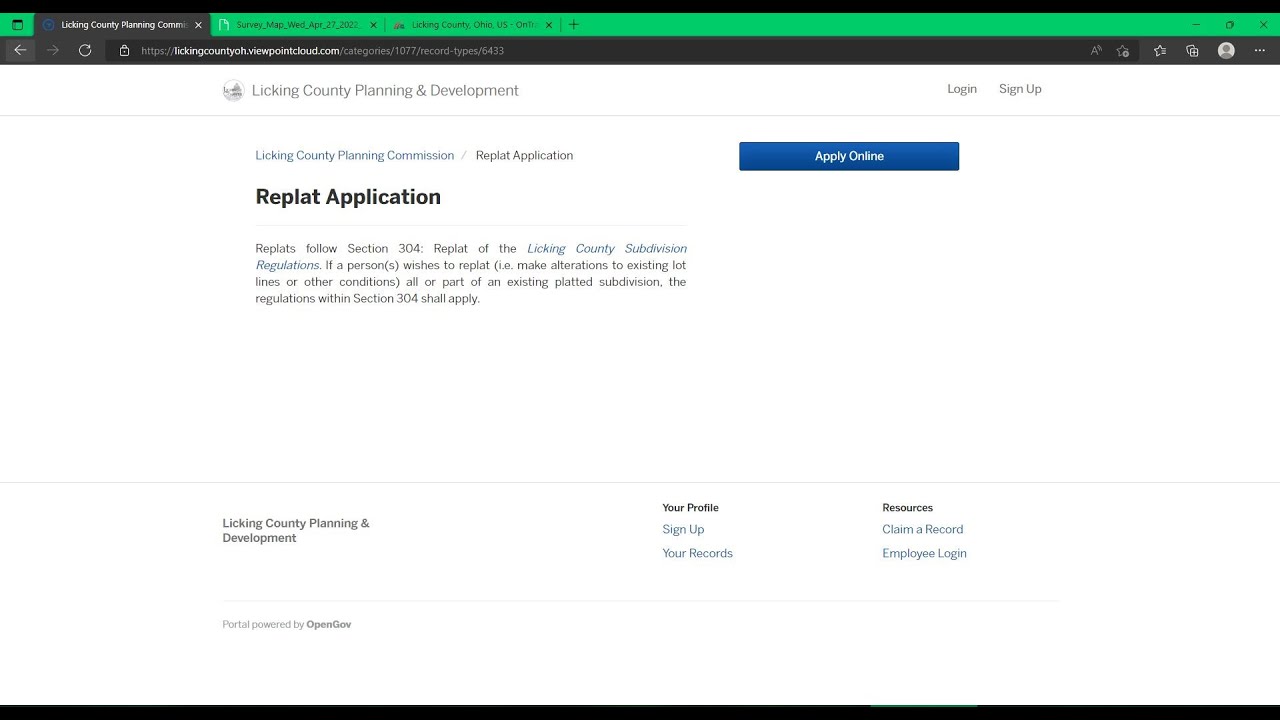Click the Replat Application breadcrumb text
Viewport: 1280px width, 720px height.
point(524,155)
